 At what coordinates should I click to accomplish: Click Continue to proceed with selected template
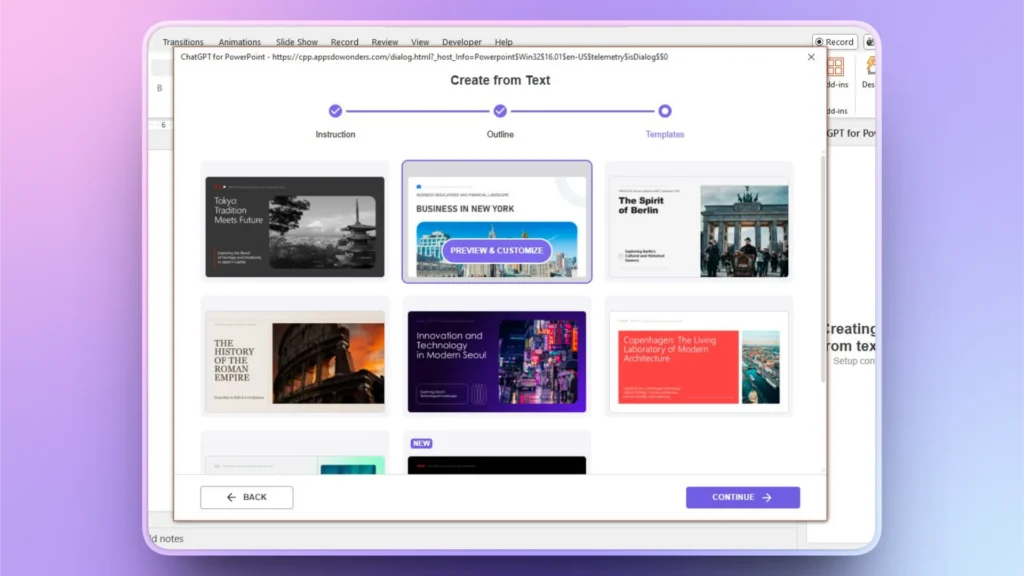click(743, 497)
